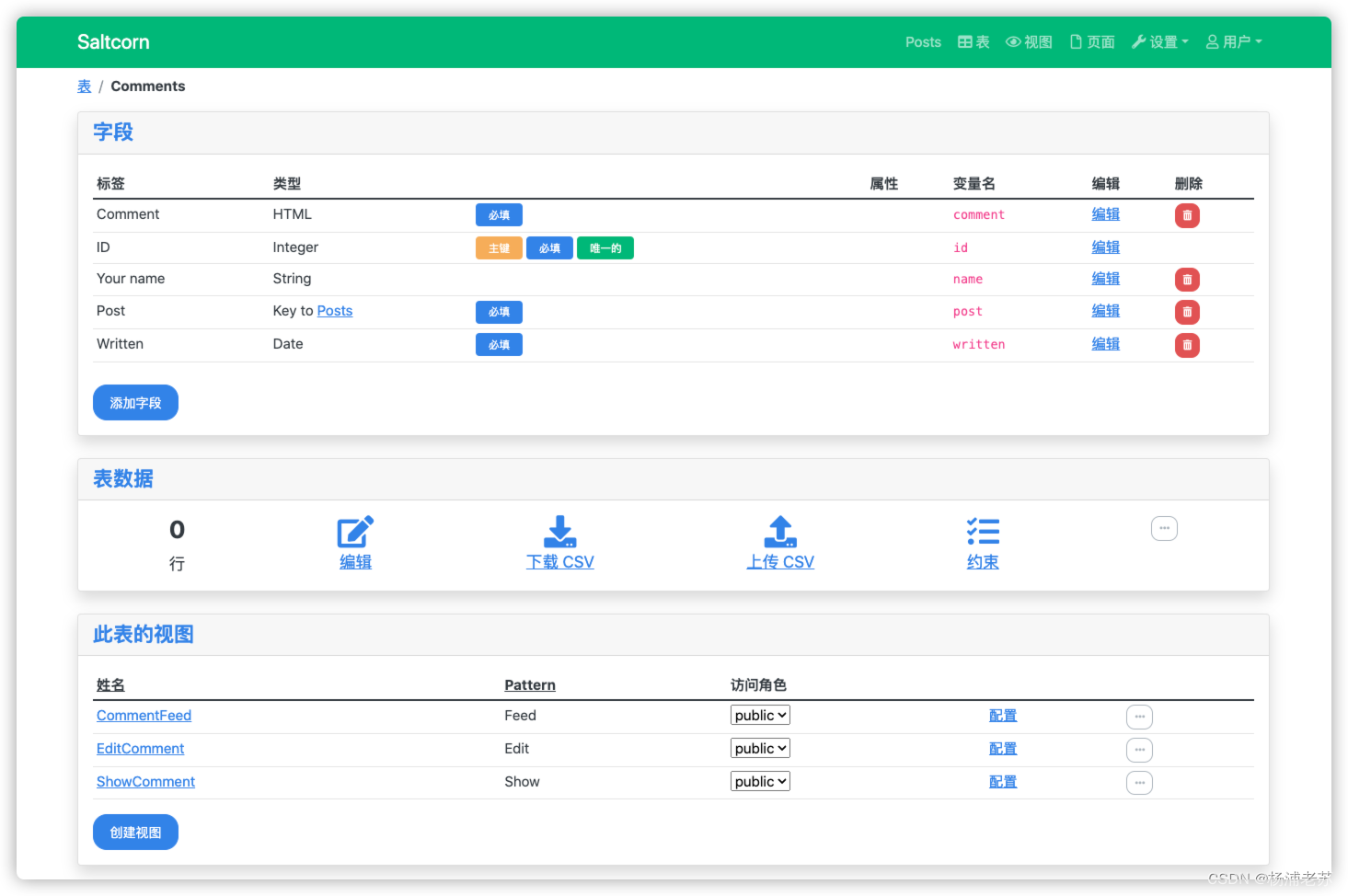Edit the ID field
Image resolution: width=1348 pixels, height=896 pixels.
[1105, 247]
